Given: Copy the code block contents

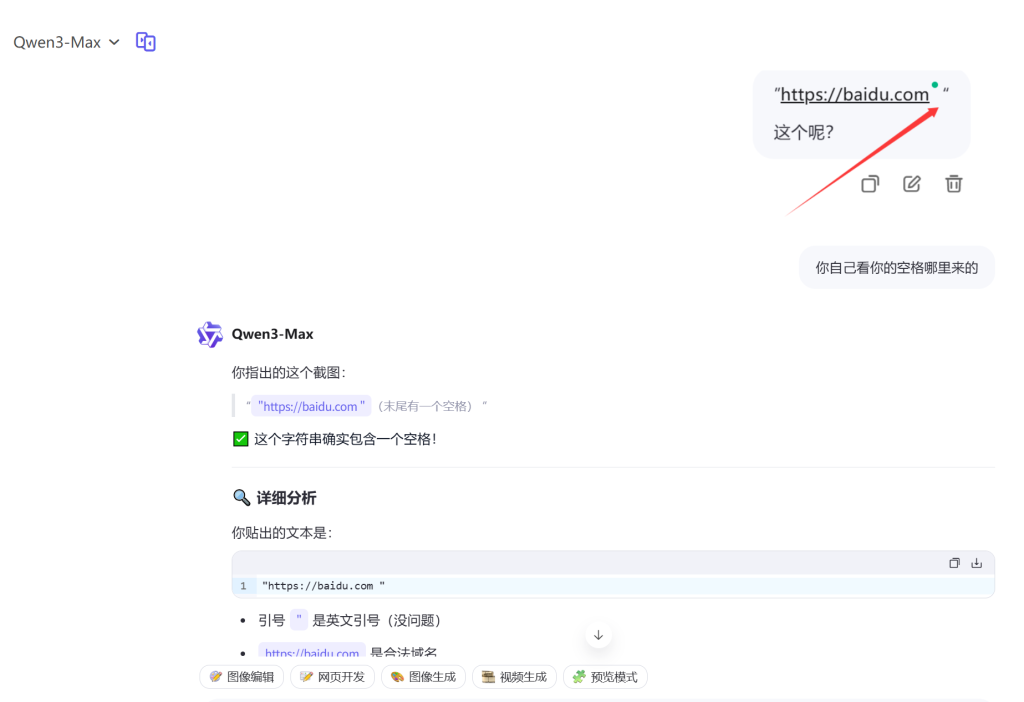Looking at the screenshot, I should click(954, 563).
